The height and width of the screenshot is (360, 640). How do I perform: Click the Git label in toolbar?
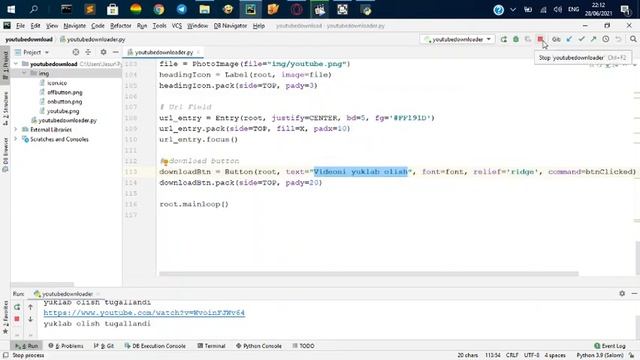pyautogui.click(x=556, y=39)
